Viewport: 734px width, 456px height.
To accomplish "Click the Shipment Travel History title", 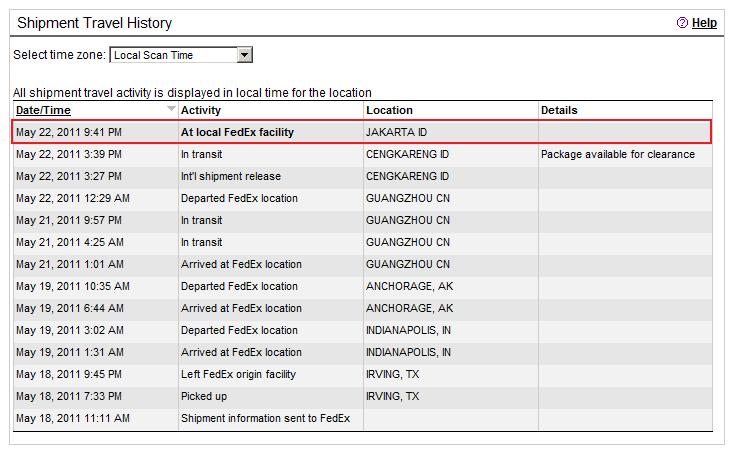I will 95,23.
